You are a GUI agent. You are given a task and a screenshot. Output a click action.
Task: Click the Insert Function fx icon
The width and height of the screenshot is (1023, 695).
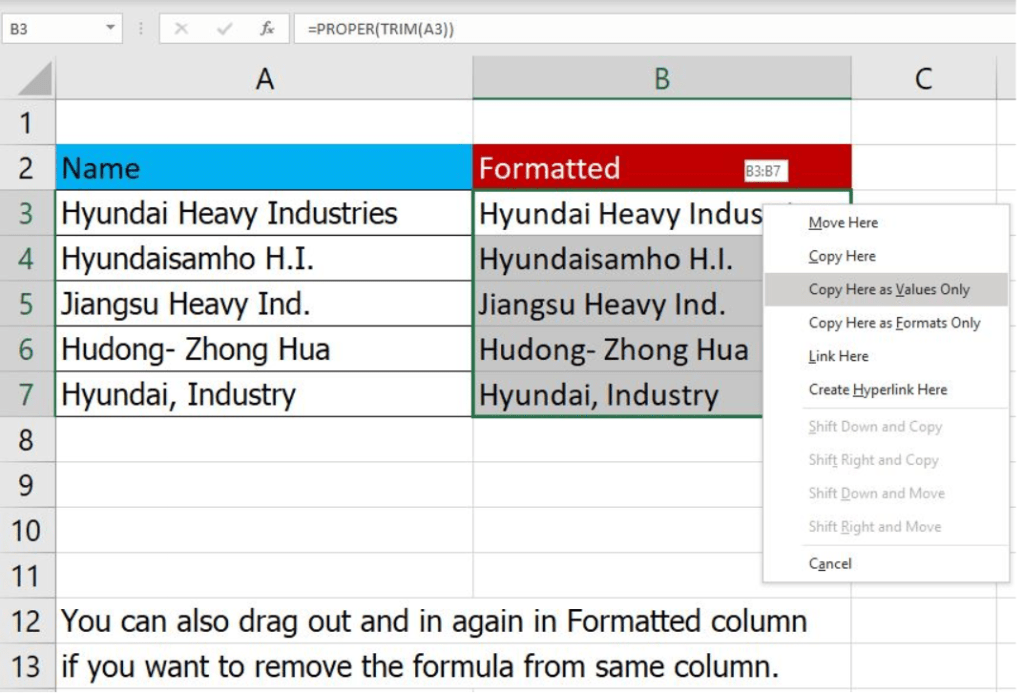pyautogui.click(x=267, y=29)
